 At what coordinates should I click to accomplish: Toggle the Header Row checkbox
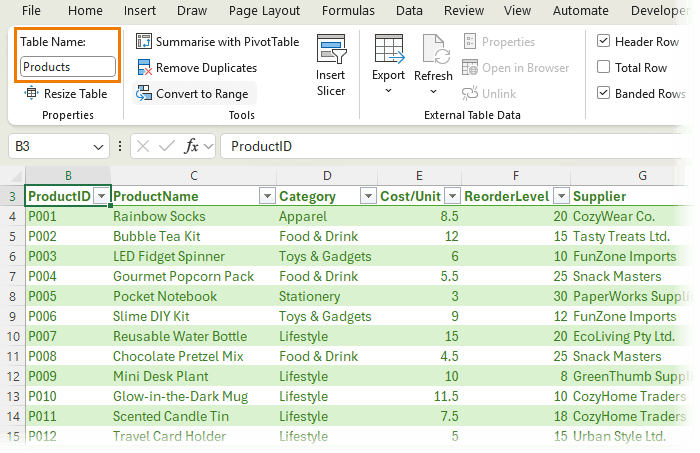(604, 42)
